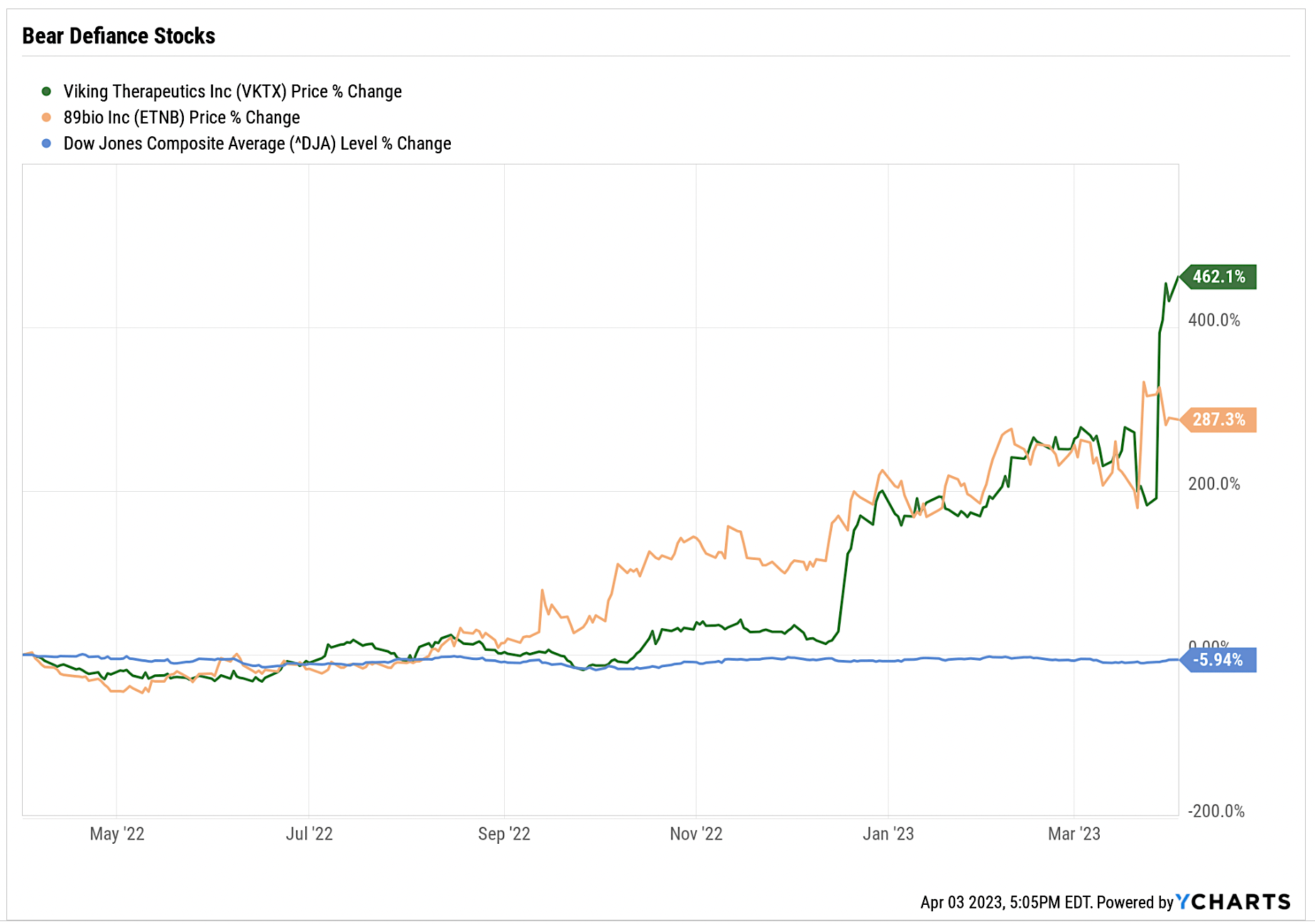Select the 89bio Inc (ETNB) legend label
The height and width of the screenshot is (924, 1315).
(x=182, y=118)
